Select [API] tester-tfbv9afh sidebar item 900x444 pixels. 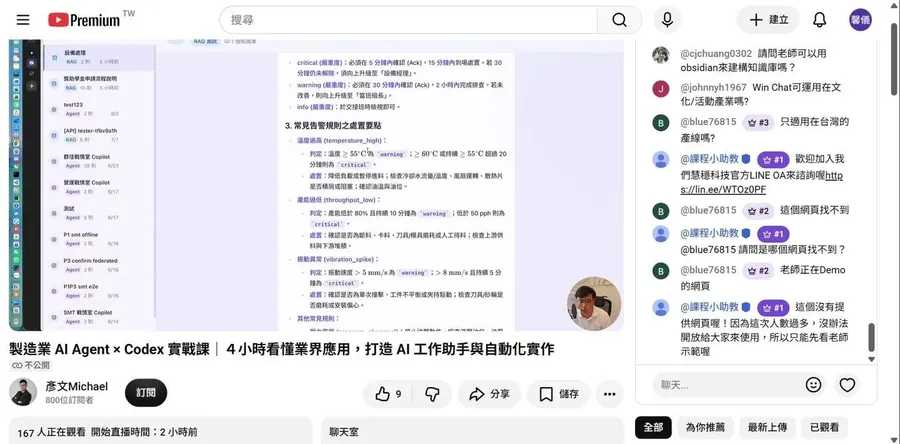point(99,135)
